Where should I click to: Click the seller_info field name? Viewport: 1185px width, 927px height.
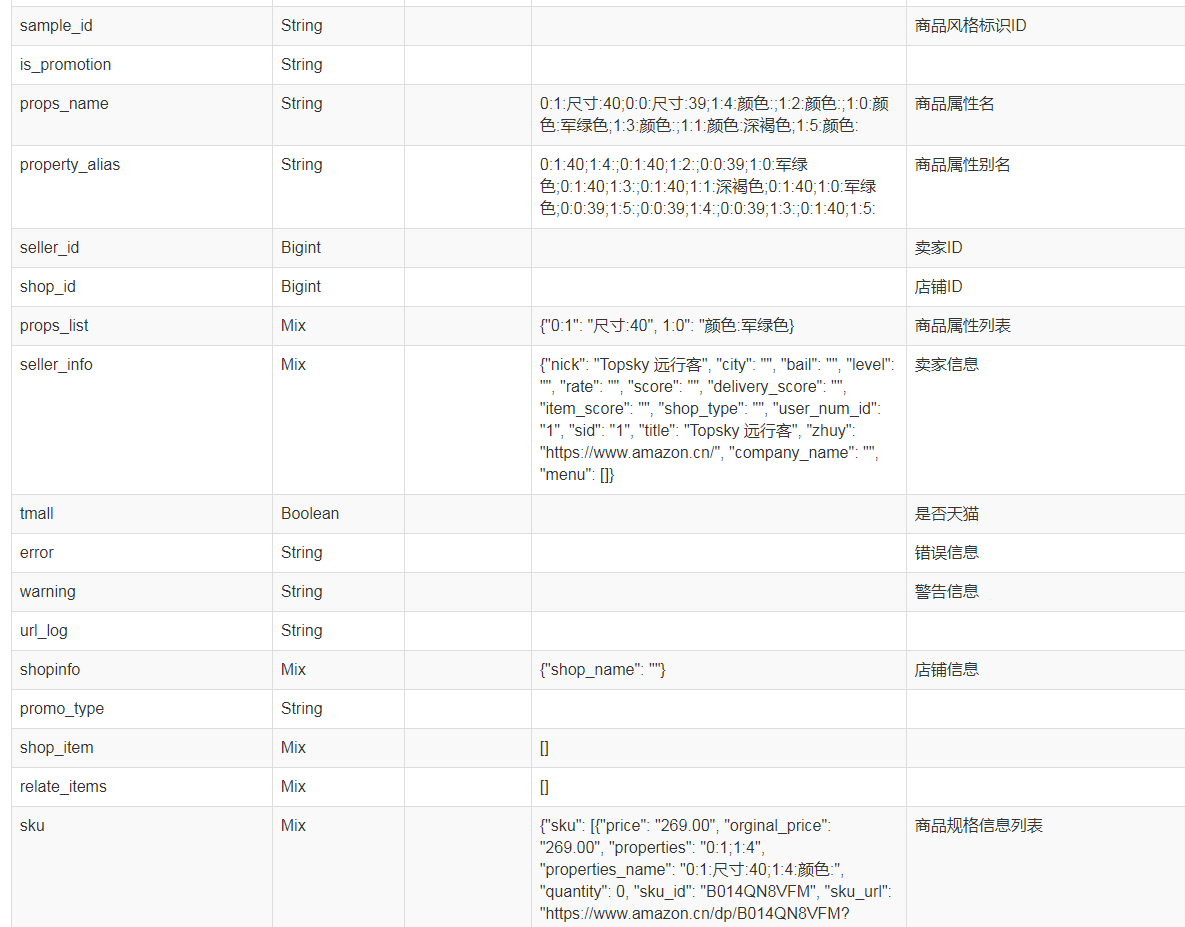point(56,365)
